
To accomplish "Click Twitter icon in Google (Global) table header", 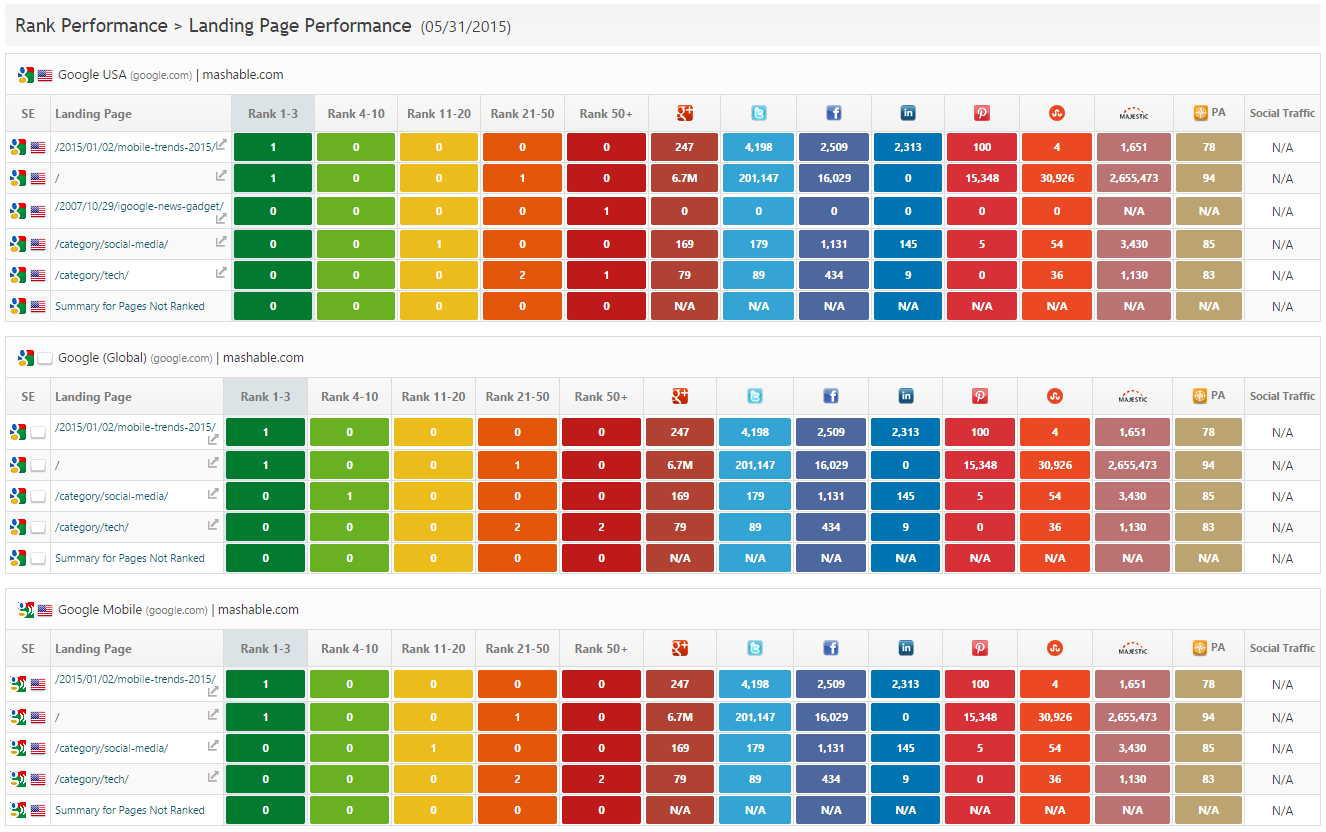I will tap(755, 396).
